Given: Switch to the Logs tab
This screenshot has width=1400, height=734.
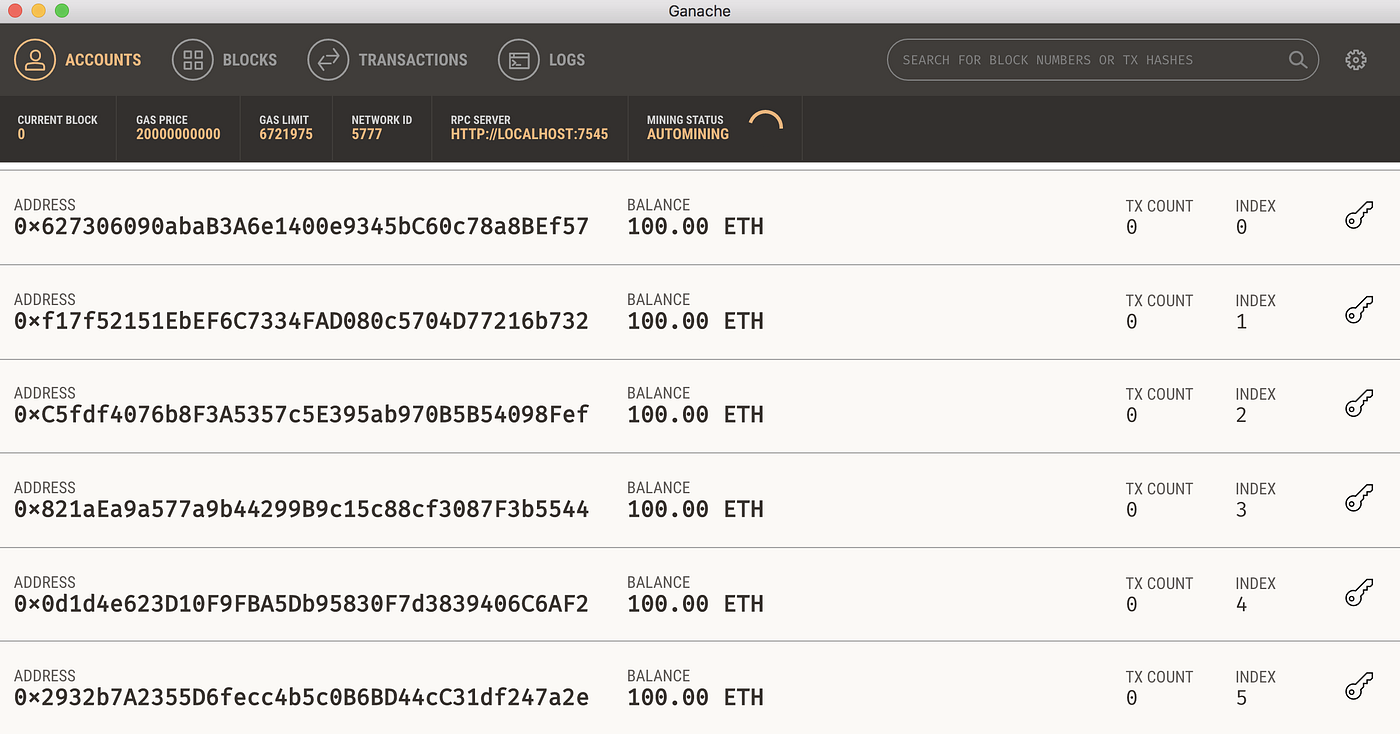Looking at the screenshot, I should 541,60.
